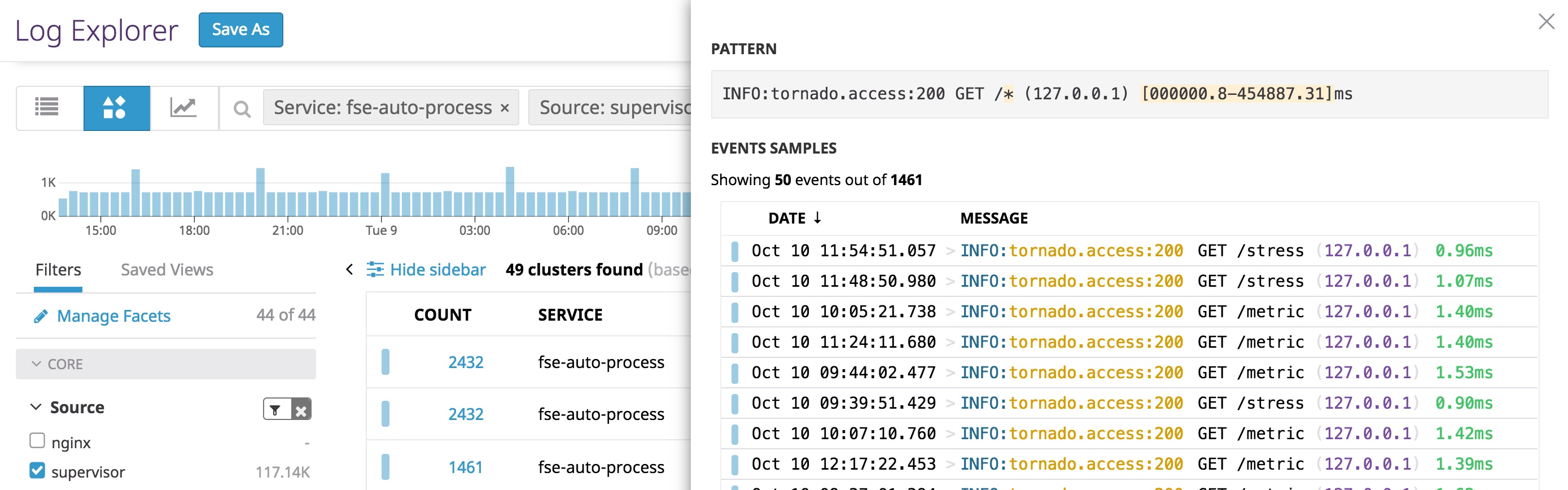Open the cluster row with count 1461
The image size is (1568, 490).
coord(465,467)
